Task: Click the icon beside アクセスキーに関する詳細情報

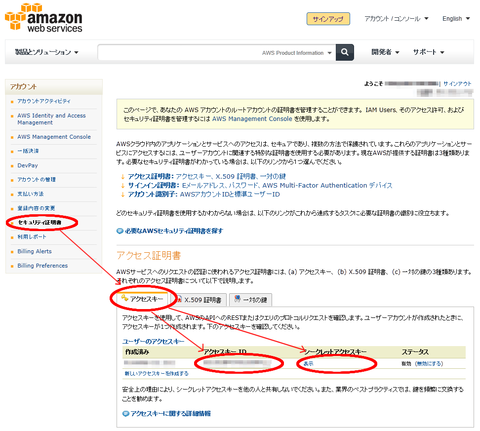Action: [x=126, y=414]
